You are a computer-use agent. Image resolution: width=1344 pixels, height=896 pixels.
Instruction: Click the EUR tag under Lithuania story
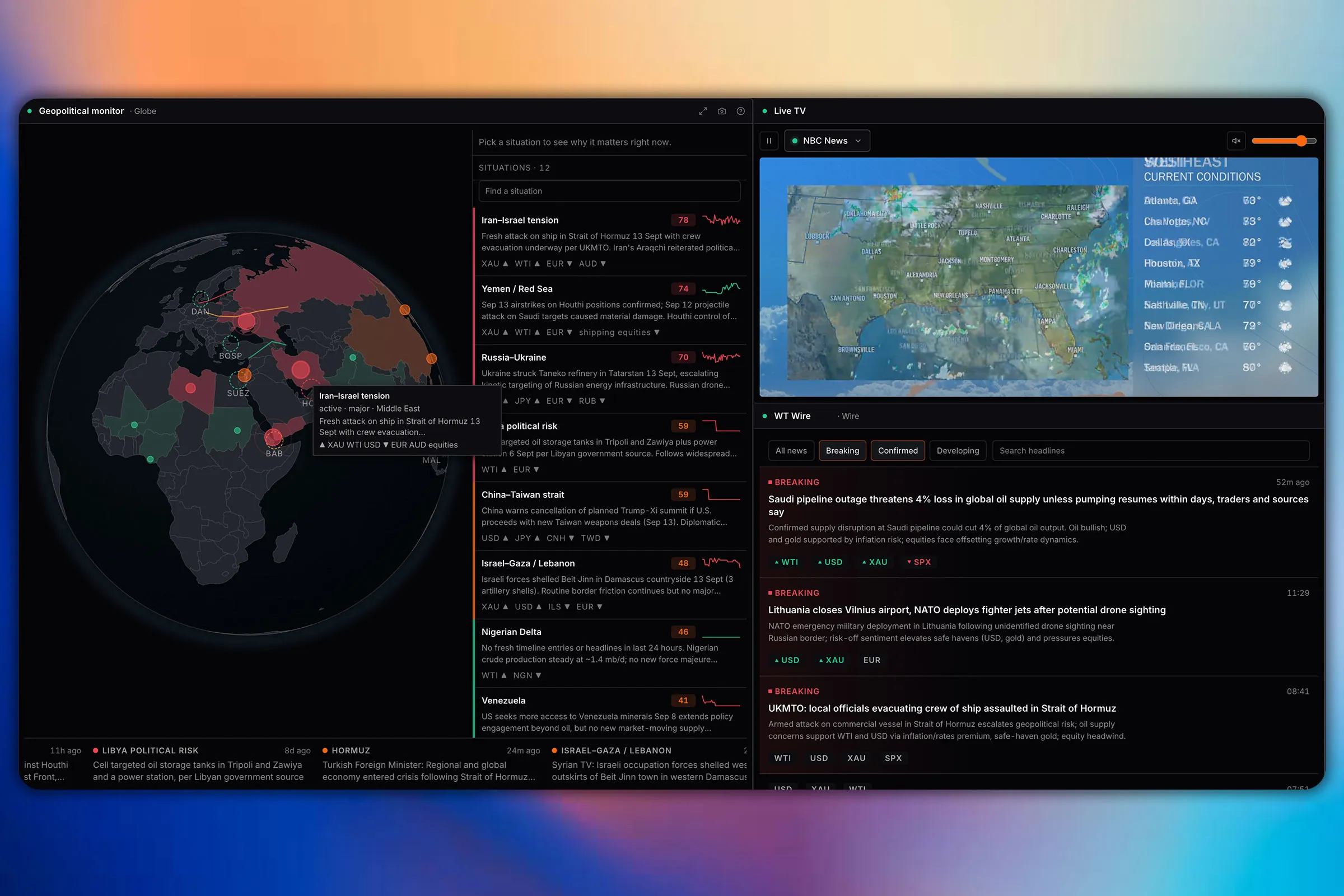[871, 660]
